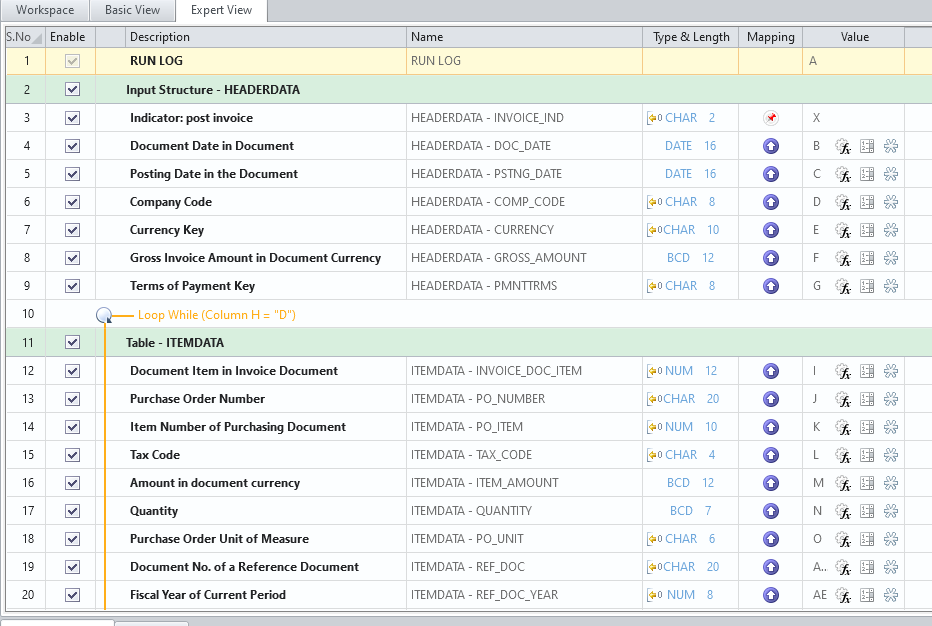Click the ITEMDATA - INVOICE_DOC_ITEM name cell
Screen dimensions: 932x626
(x=524, y=371)
